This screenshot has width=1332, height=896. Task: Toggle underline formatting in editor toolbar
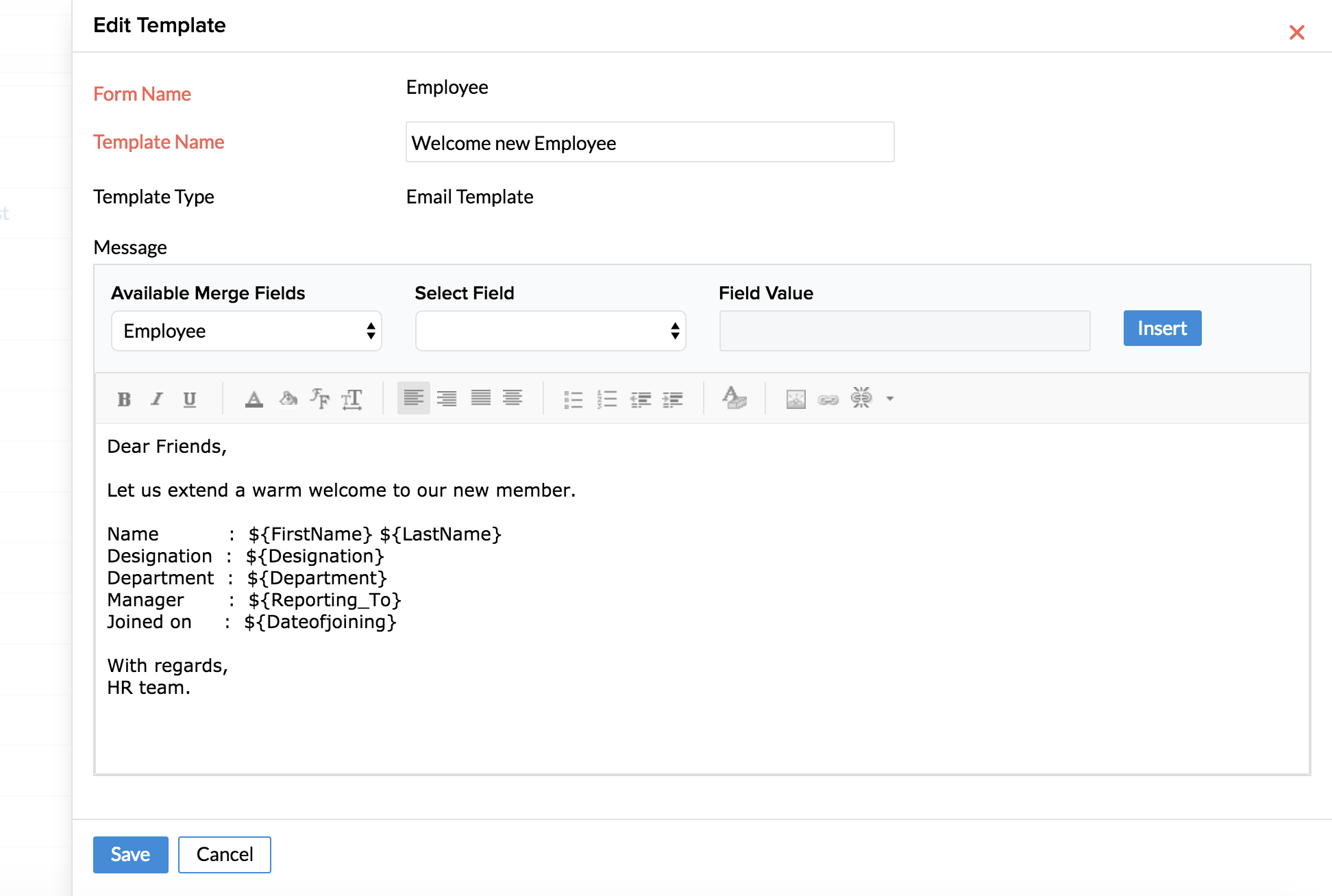point(190,399)
